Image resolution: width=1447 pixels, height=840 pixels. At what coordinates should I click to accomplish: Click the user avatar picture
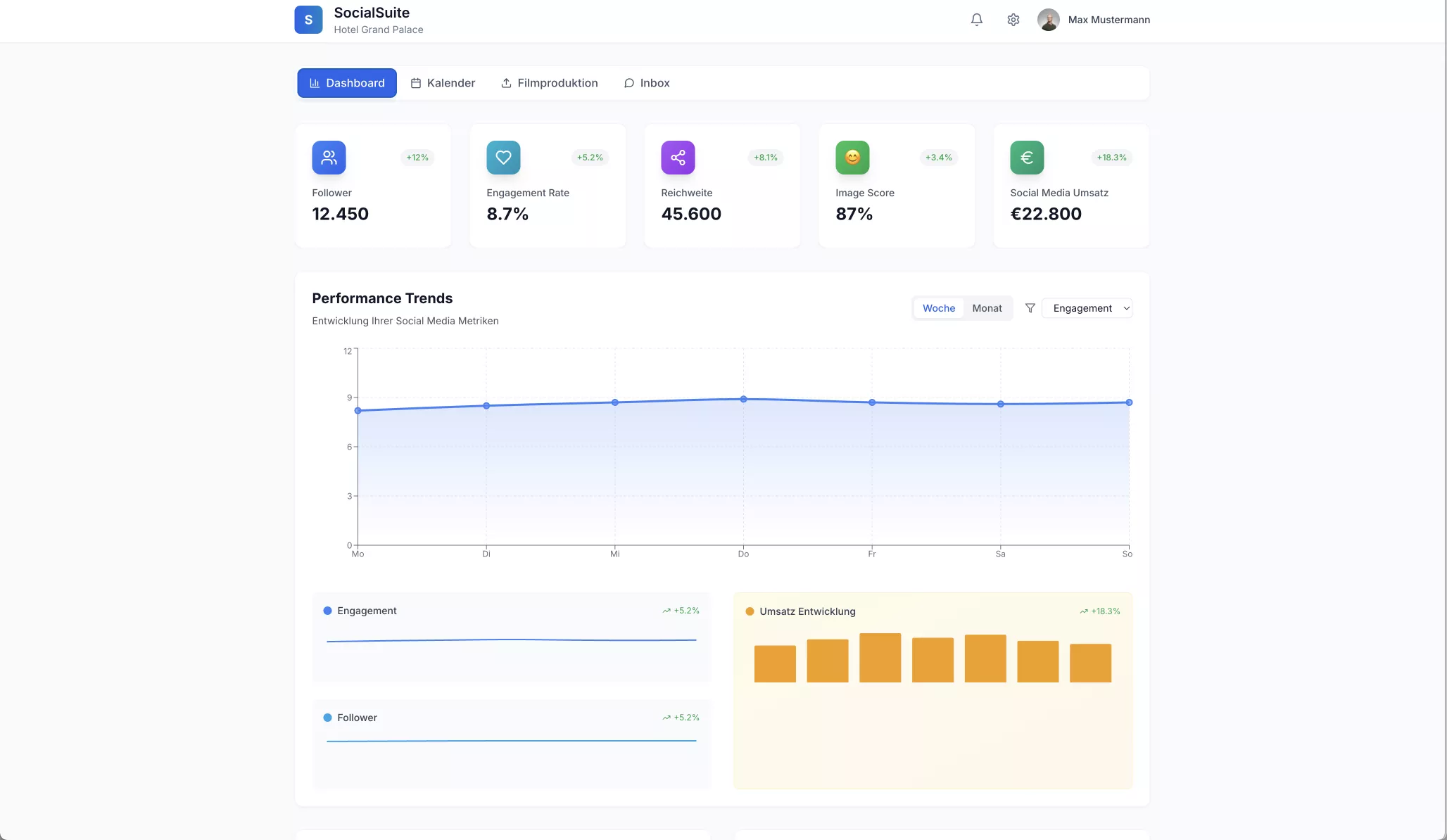pos(1048,20)
